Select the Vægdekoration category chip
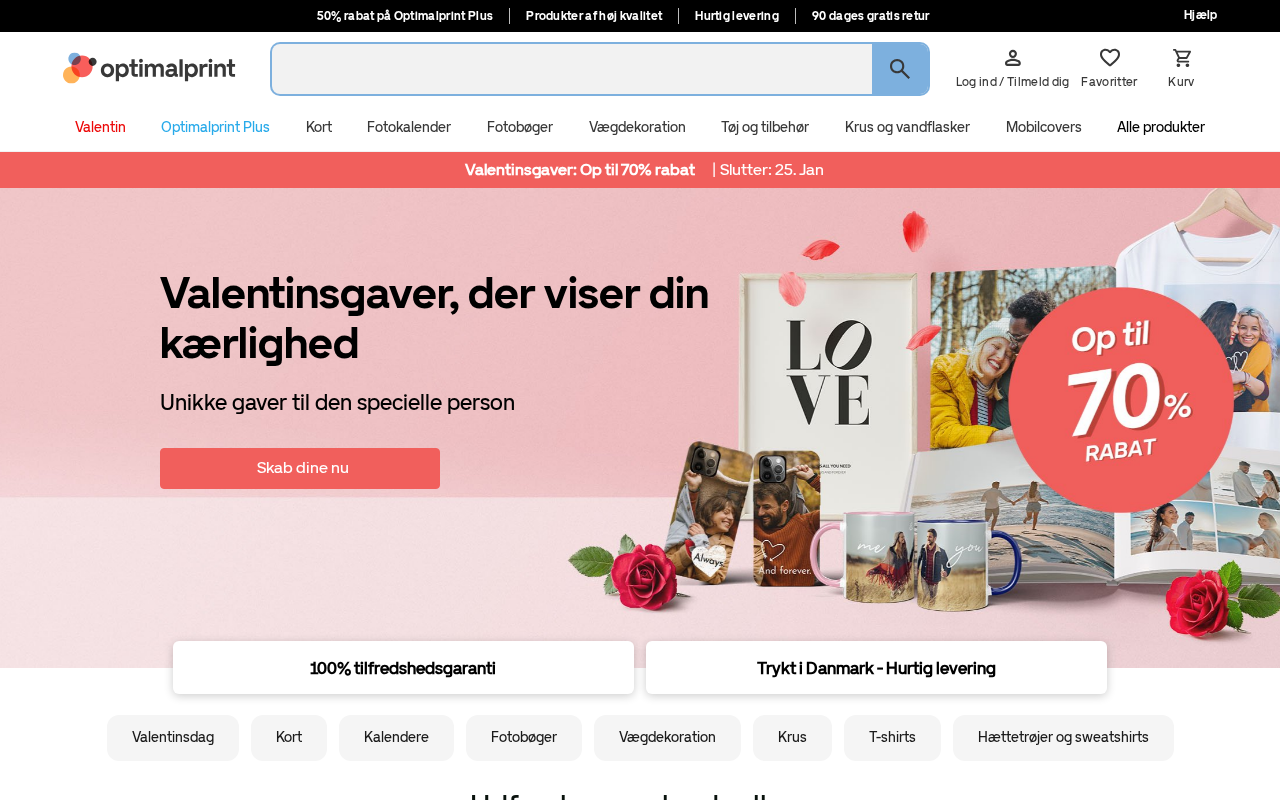The width and height of the screenshot is (1280, 800). [x=667, y=738]
